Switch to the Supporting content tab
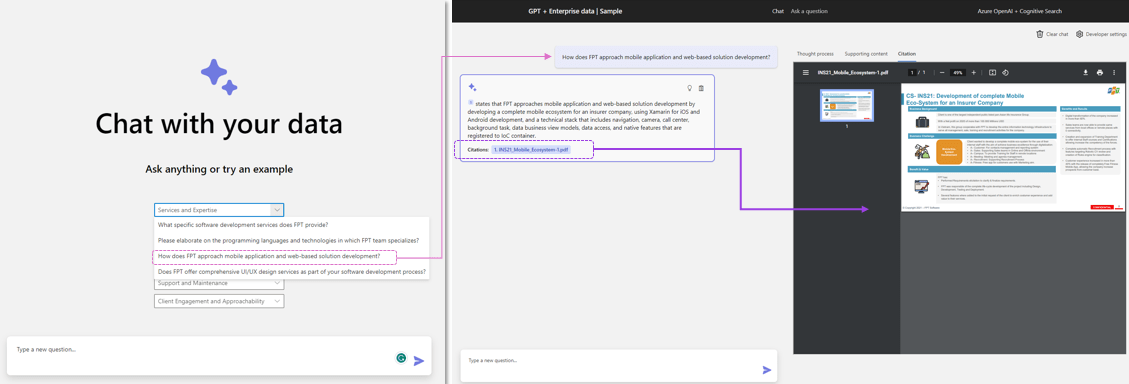Image resolution: width=1129 pixels, height=384 pixels. (866, 54)
